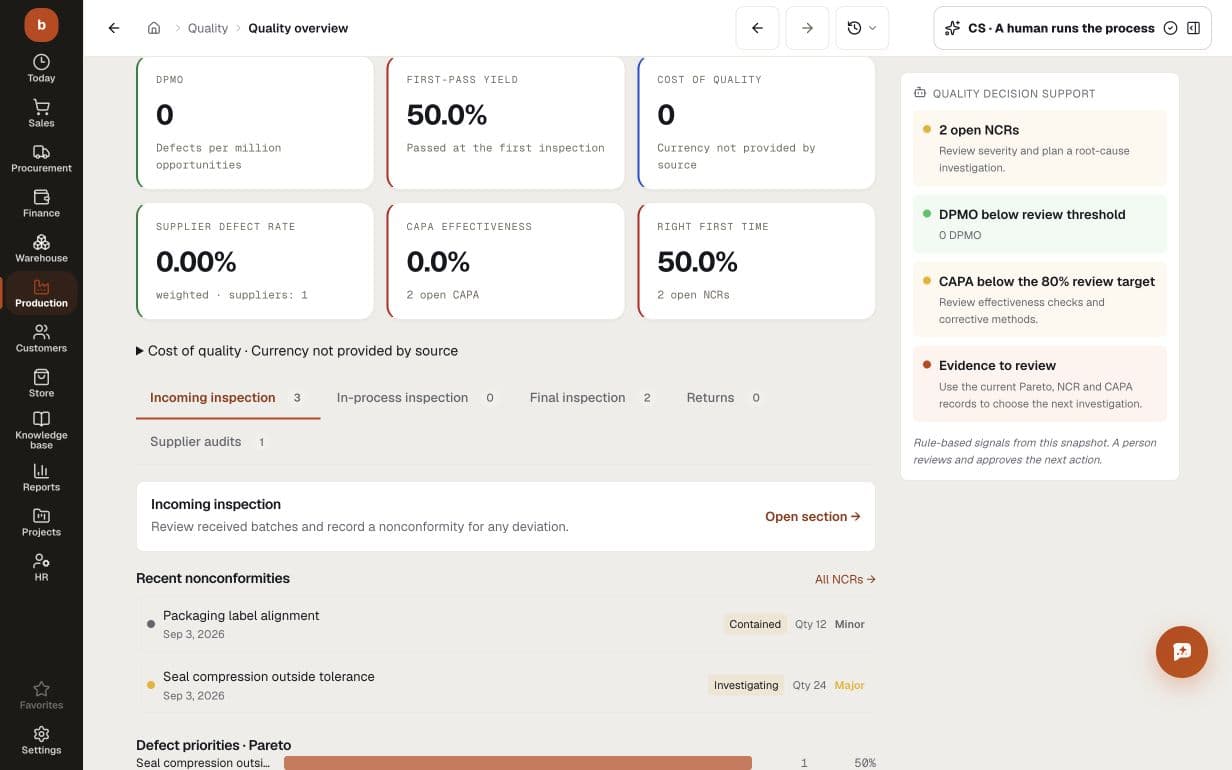Screen dimensions: 1232x770
Task: Open Customers in the sidebar
Action: (x=41, y=338)
